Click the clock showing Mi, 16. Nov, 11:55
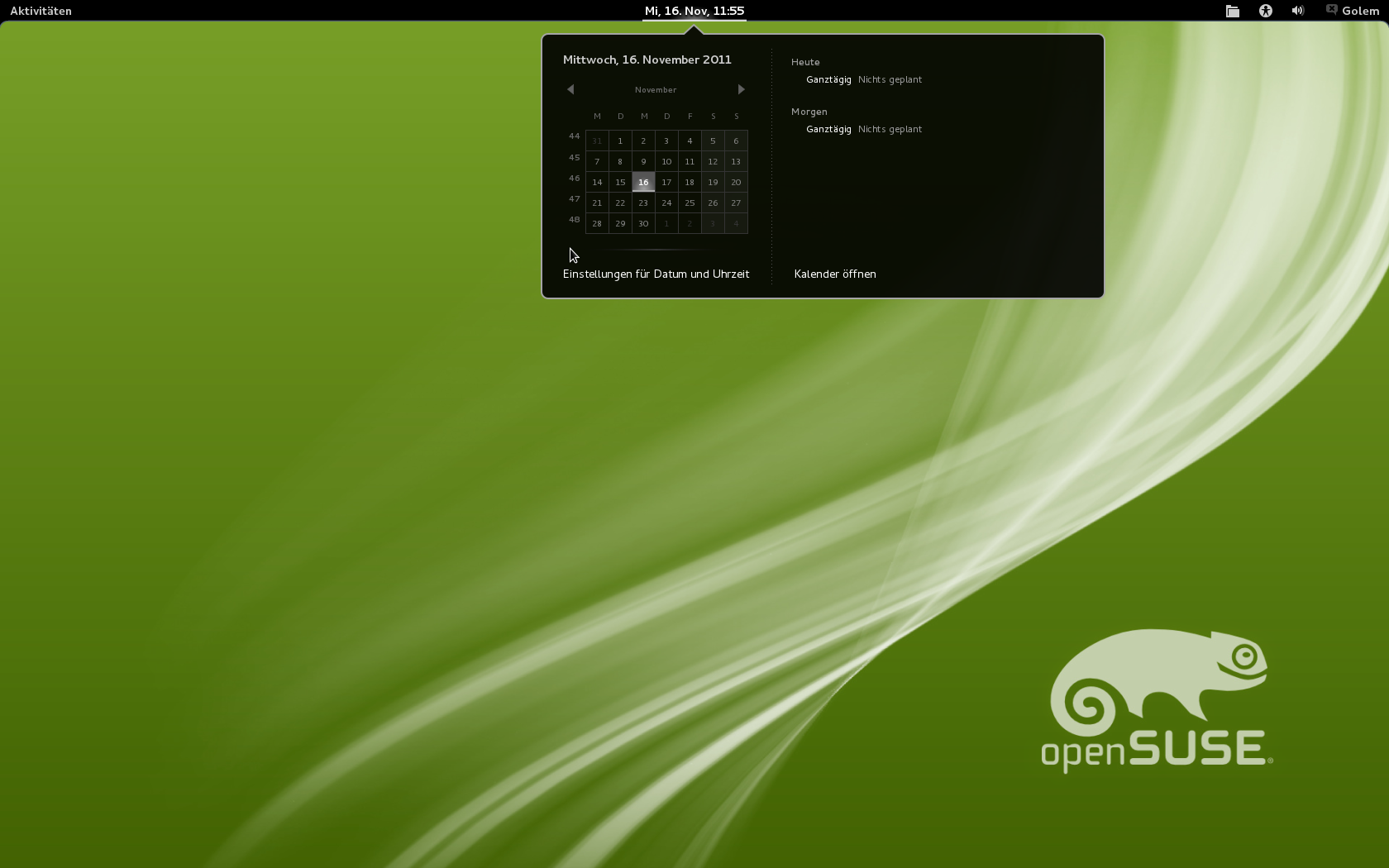Viewport: 1389px width, 868px height. (x=694, y=12)
